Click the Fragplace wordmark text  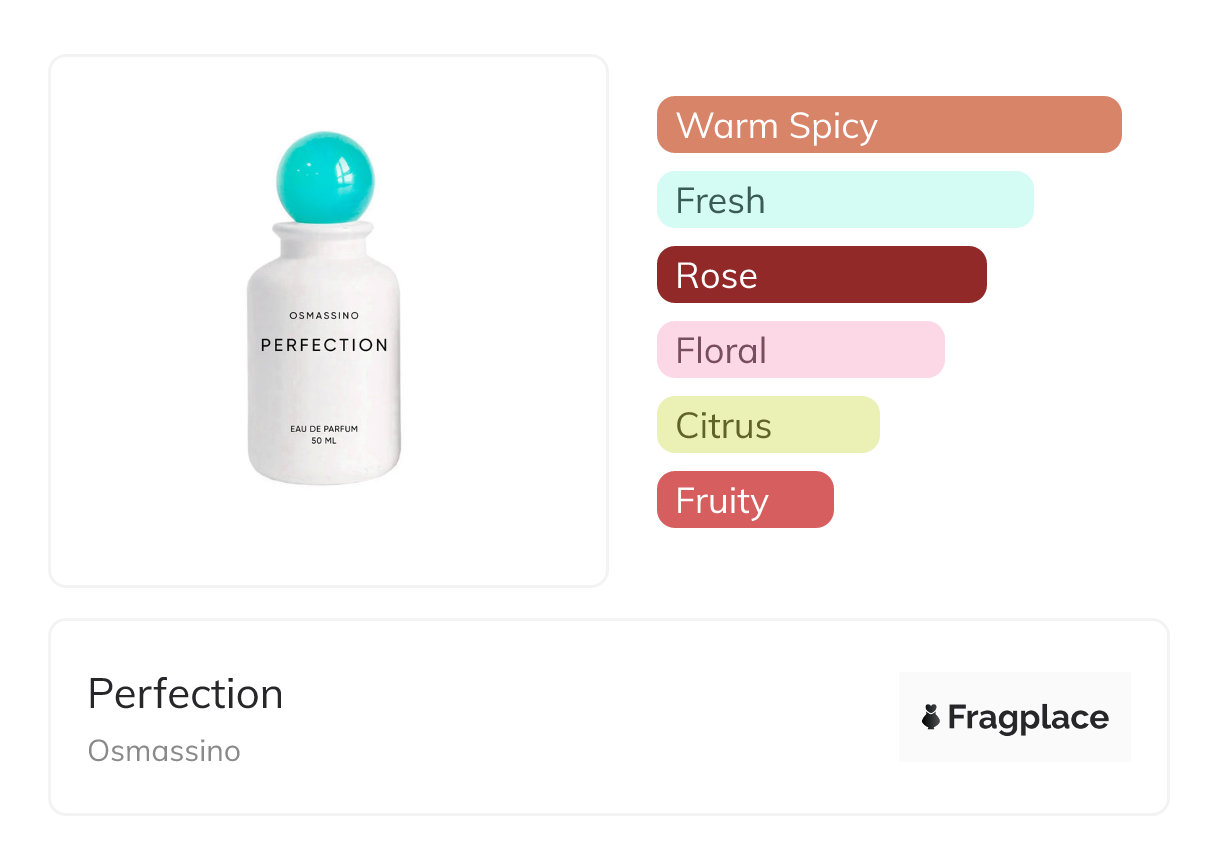point(1027,717)
